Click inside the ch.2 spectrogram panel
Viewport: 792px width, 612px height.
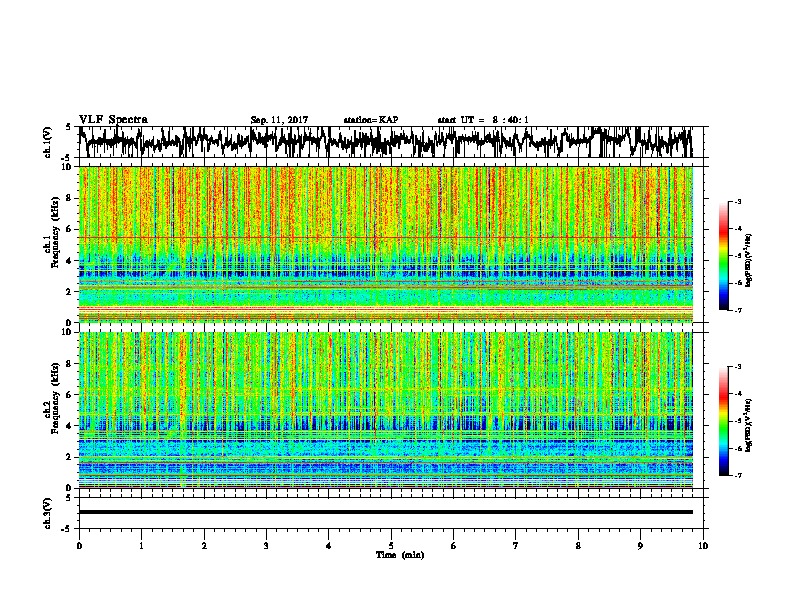tap(386, 410)
